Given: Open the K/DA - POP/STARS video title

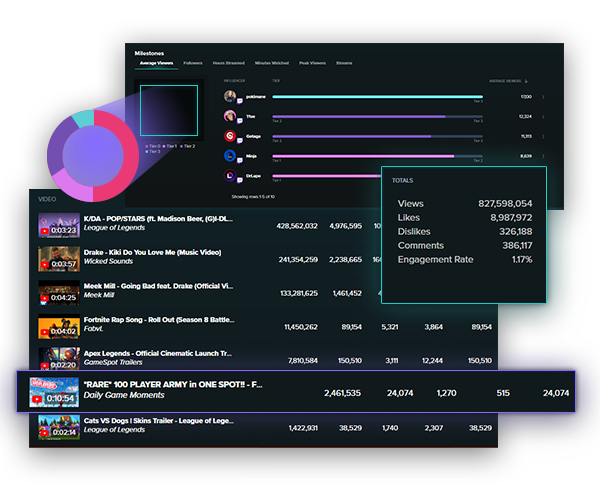Looking at the screenshot, I should [x=158, y=219].
